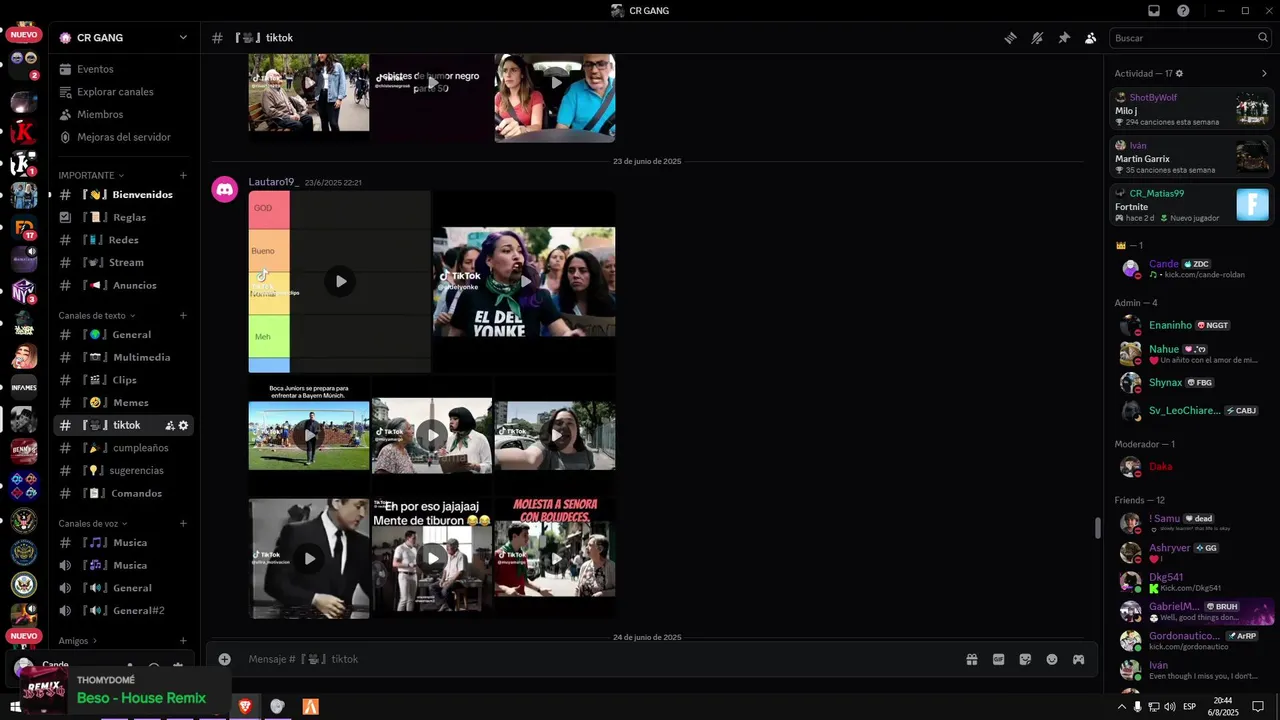
Task: Expand the Amigos category
Action: [x=78, y=641]
